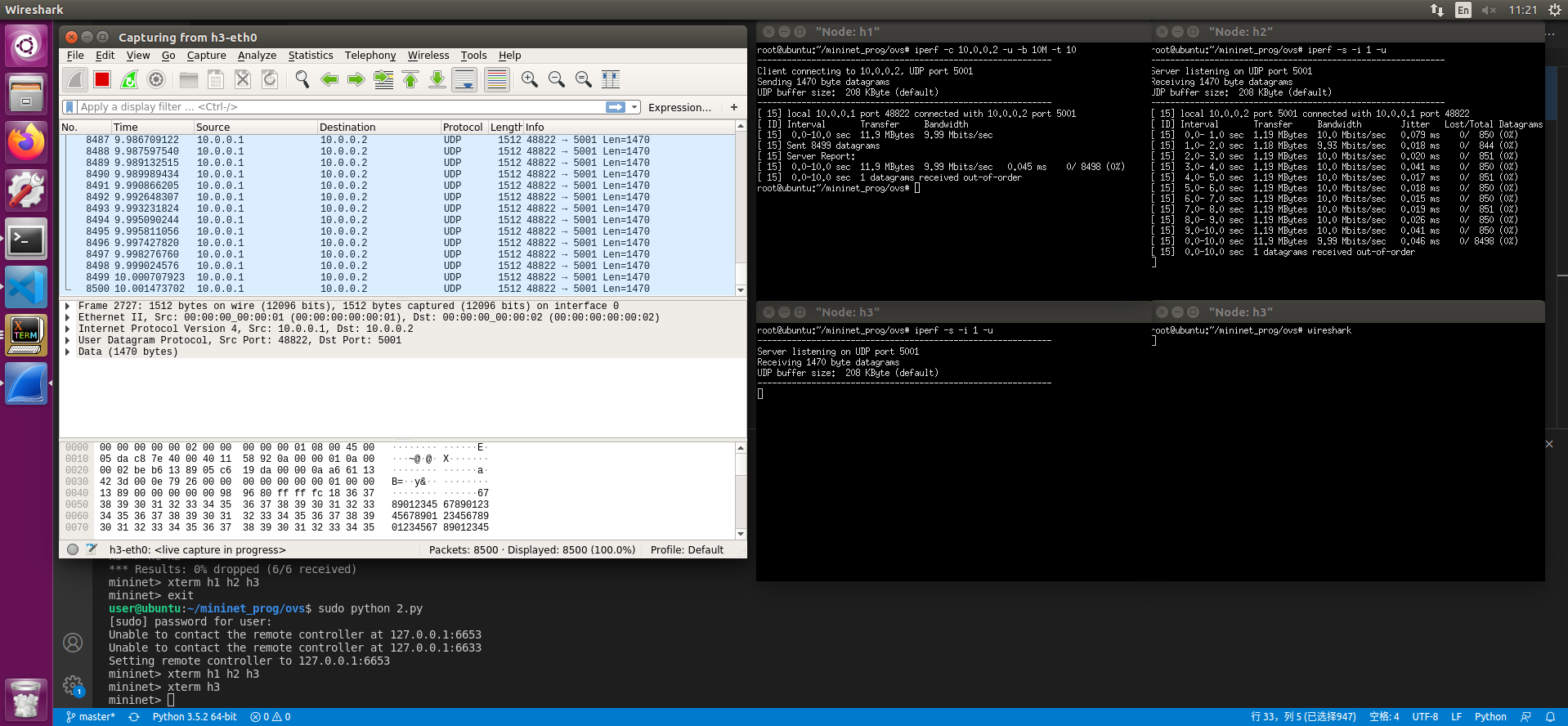The image size is (1568, 726).
Task: Launch Firefox from the Ubuntu dock
Action: pos(26,142)
